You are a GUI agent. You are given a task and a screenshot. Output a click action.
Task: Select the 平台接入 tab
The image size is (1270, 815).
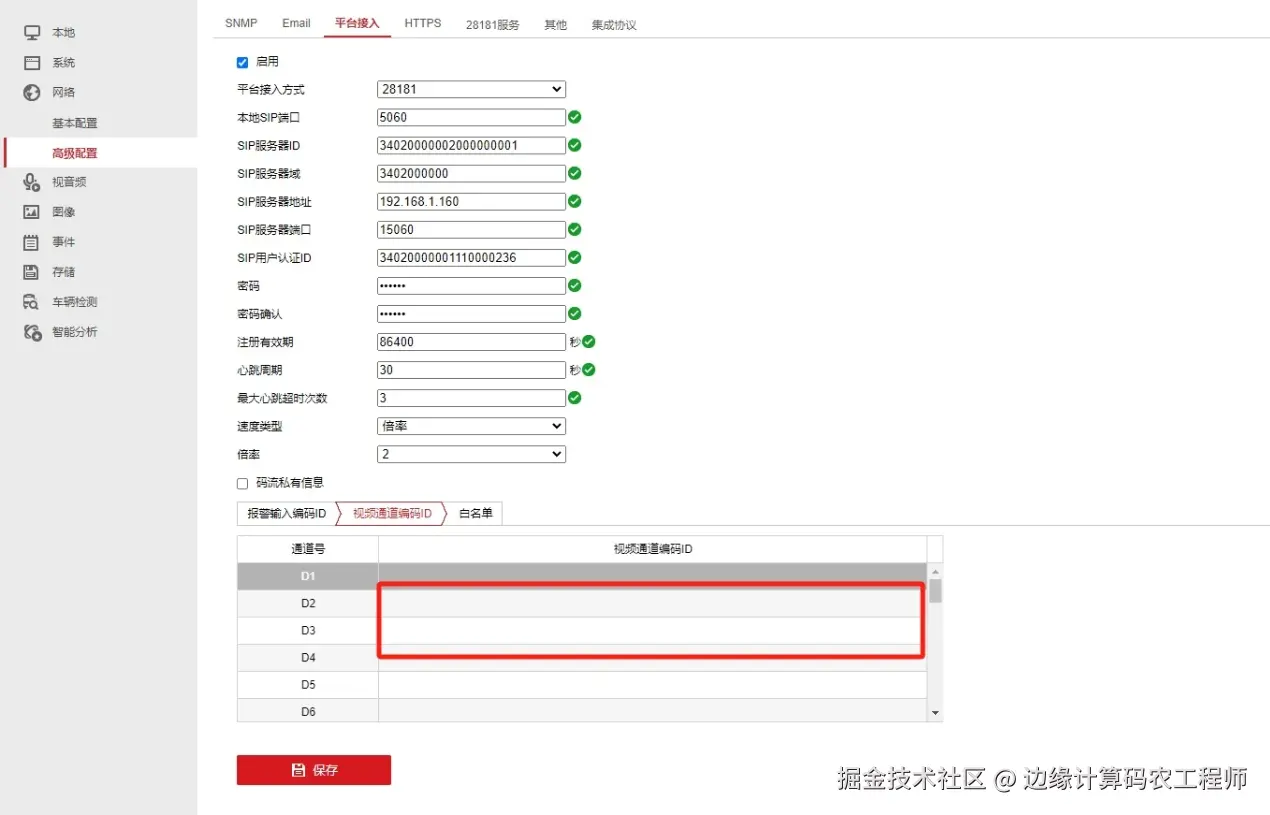pos(357,23)
